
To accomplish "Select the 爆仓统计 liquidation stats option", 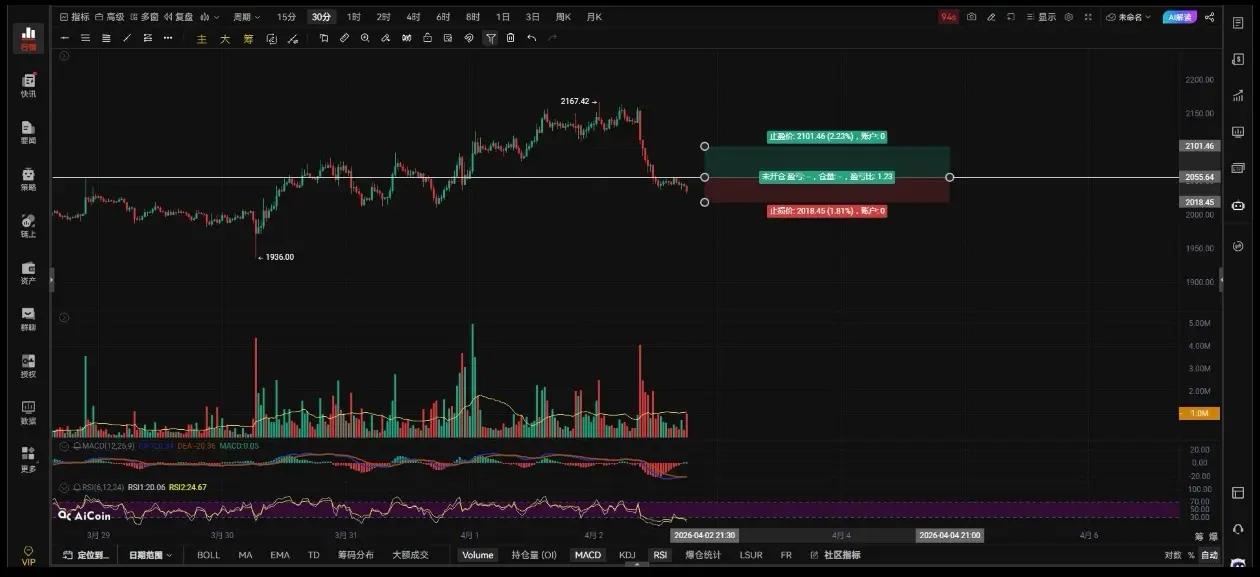I will (x=703, y=554).
